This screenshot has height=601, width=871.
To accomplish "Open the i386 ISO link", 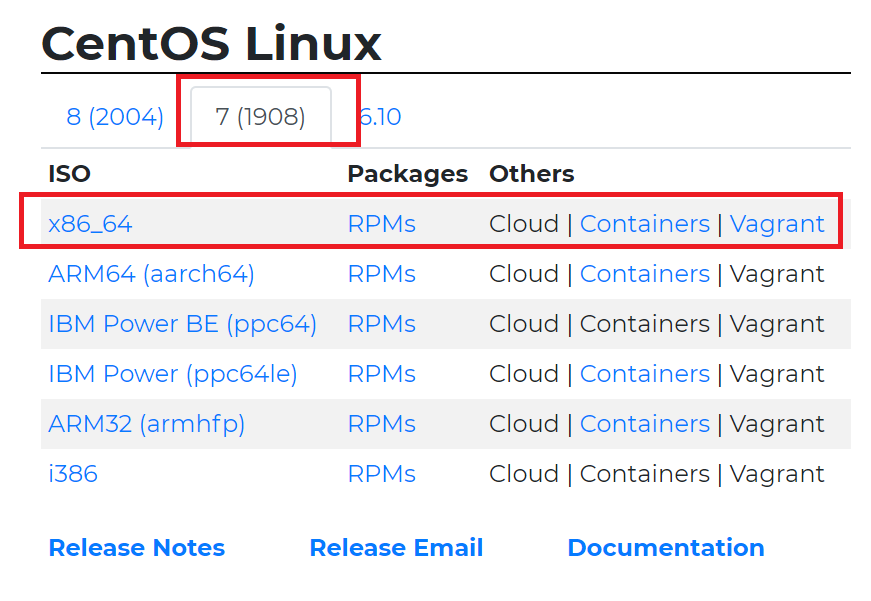I will pyautogui.click(x=73, y=474).
